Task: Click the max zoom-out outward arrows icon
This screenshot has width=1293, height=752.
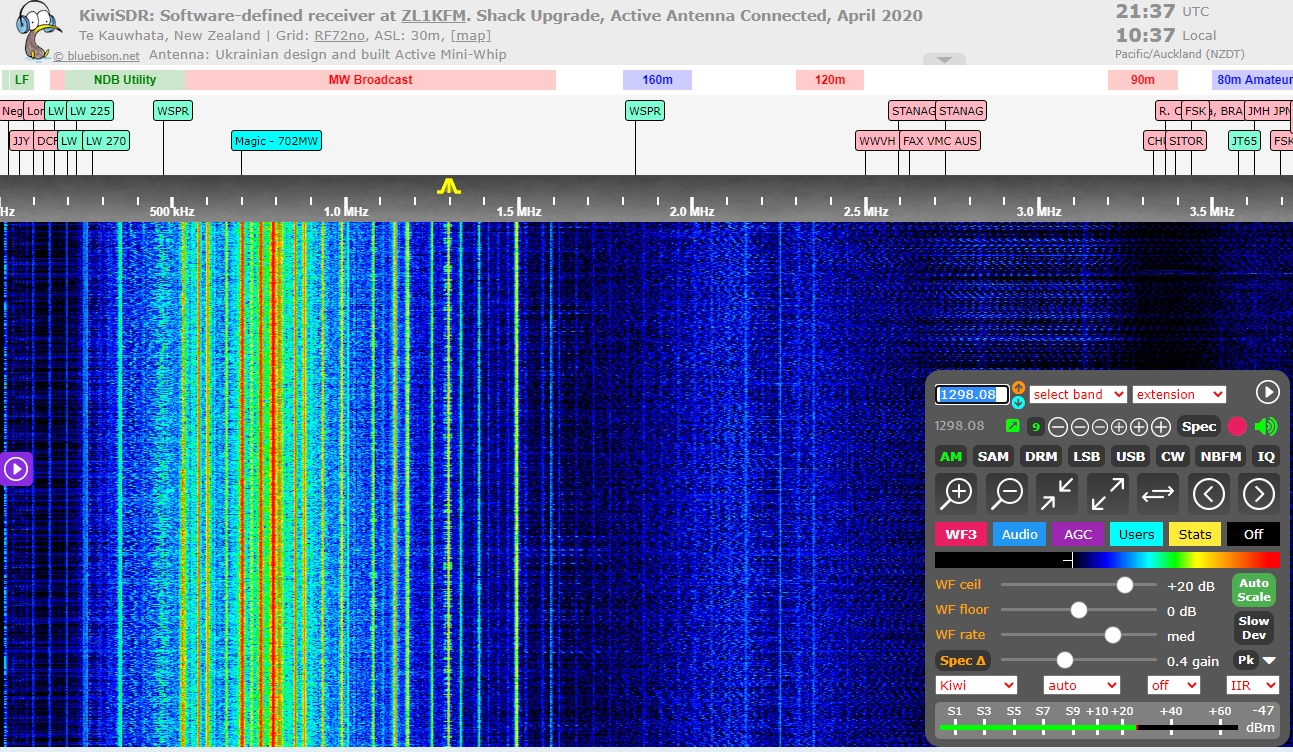Action: point(1107,493)
